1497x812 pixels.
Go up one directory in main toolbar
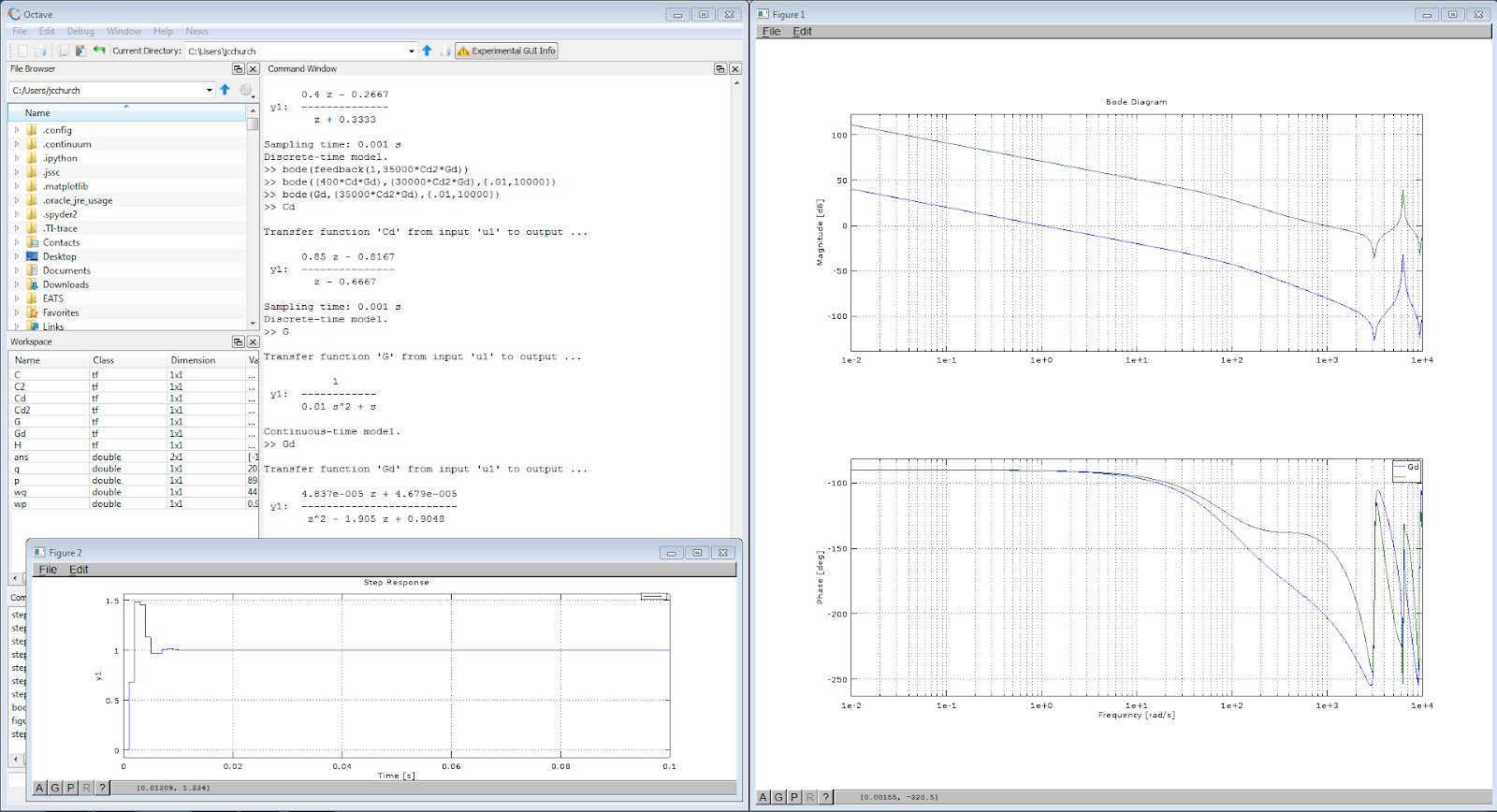pyautogui.click(x=427, y=51)
